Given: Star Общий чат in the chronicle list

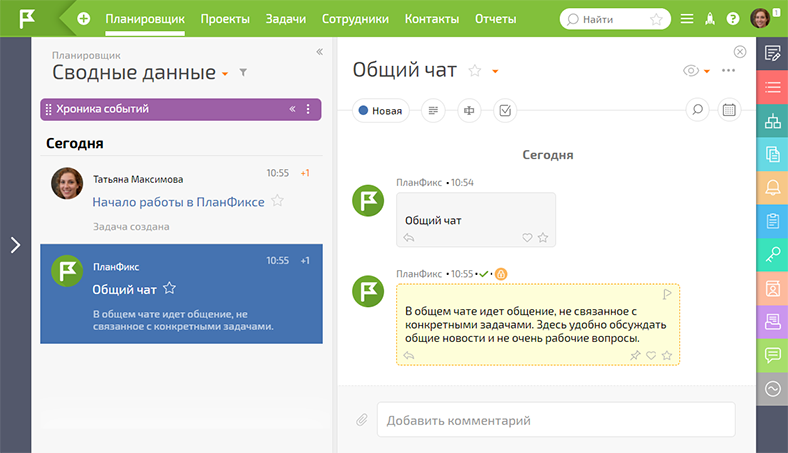Looking at the screenshot, I should tap(169, 288).
